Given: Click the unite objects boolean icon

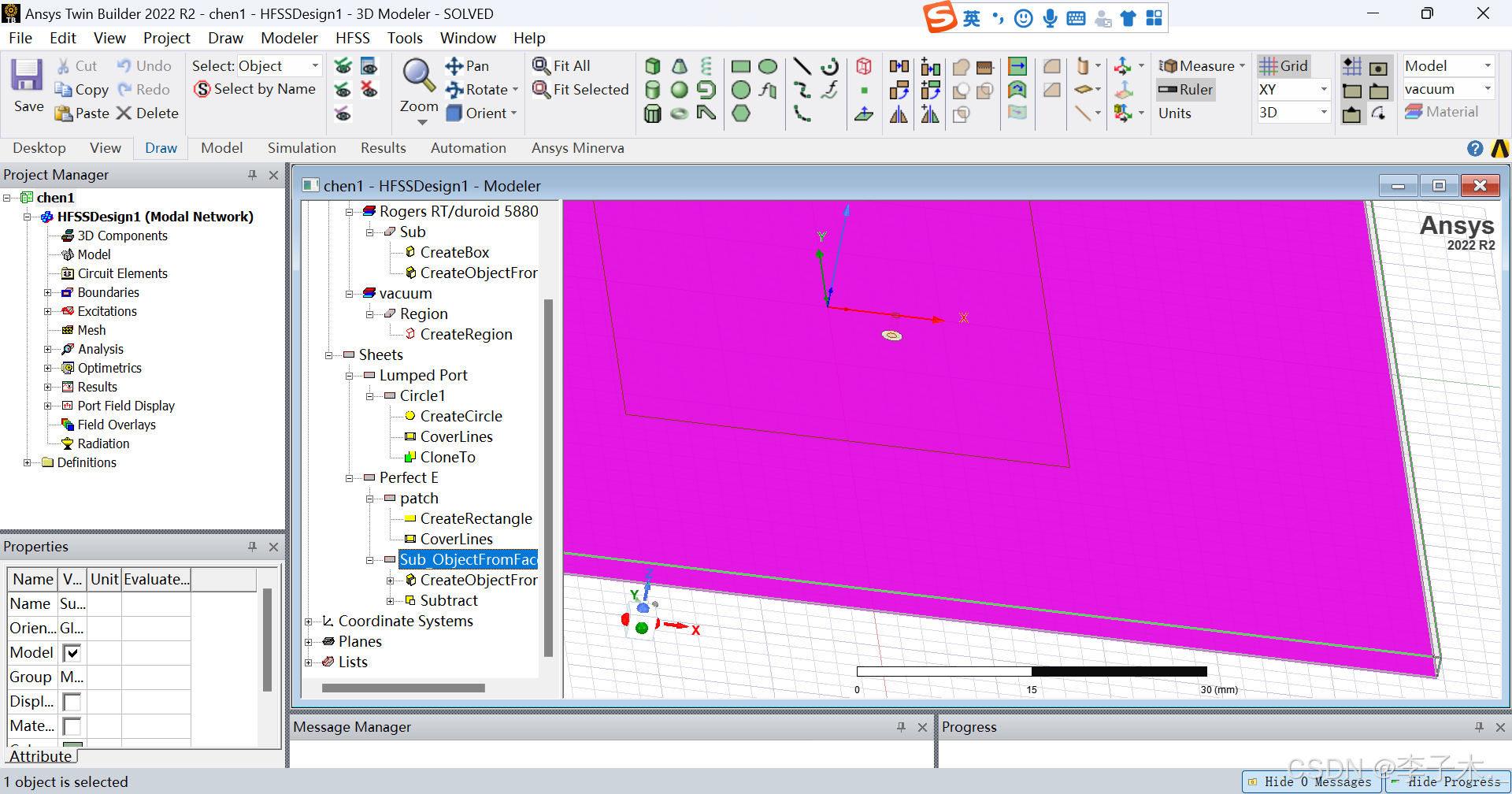Looking at the screenshot, I should [961, 66].
